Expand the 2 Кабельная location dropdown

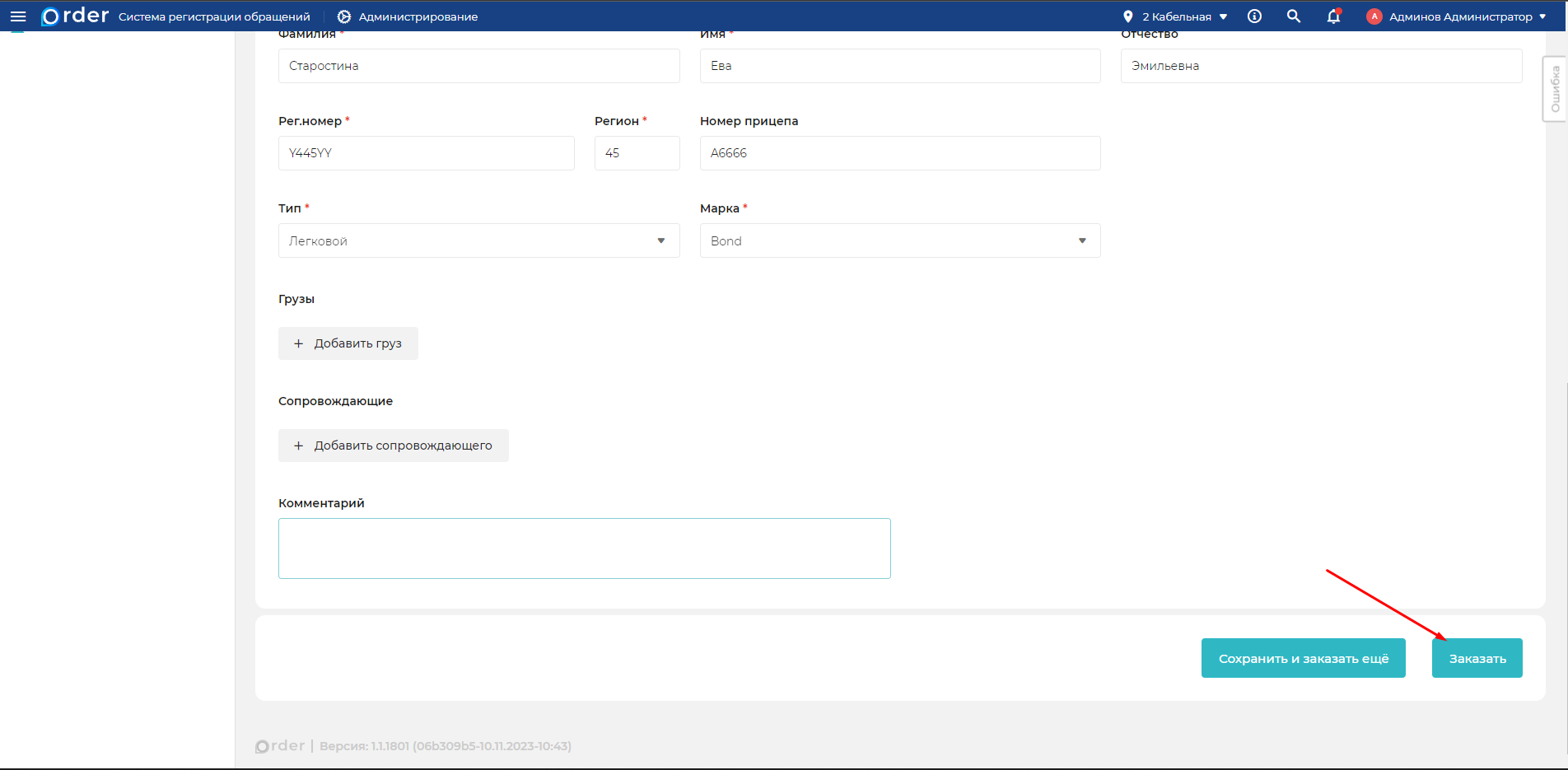pos(1184,16)
